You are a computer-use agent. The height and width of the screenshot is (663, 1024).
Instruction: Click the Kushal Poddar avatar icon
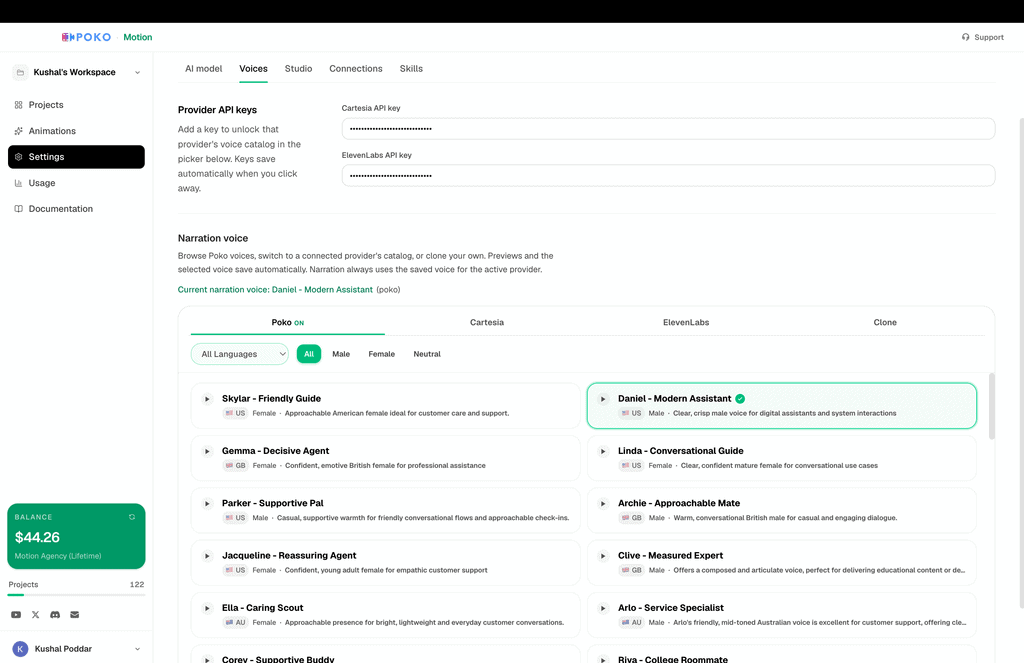point(20,649)
